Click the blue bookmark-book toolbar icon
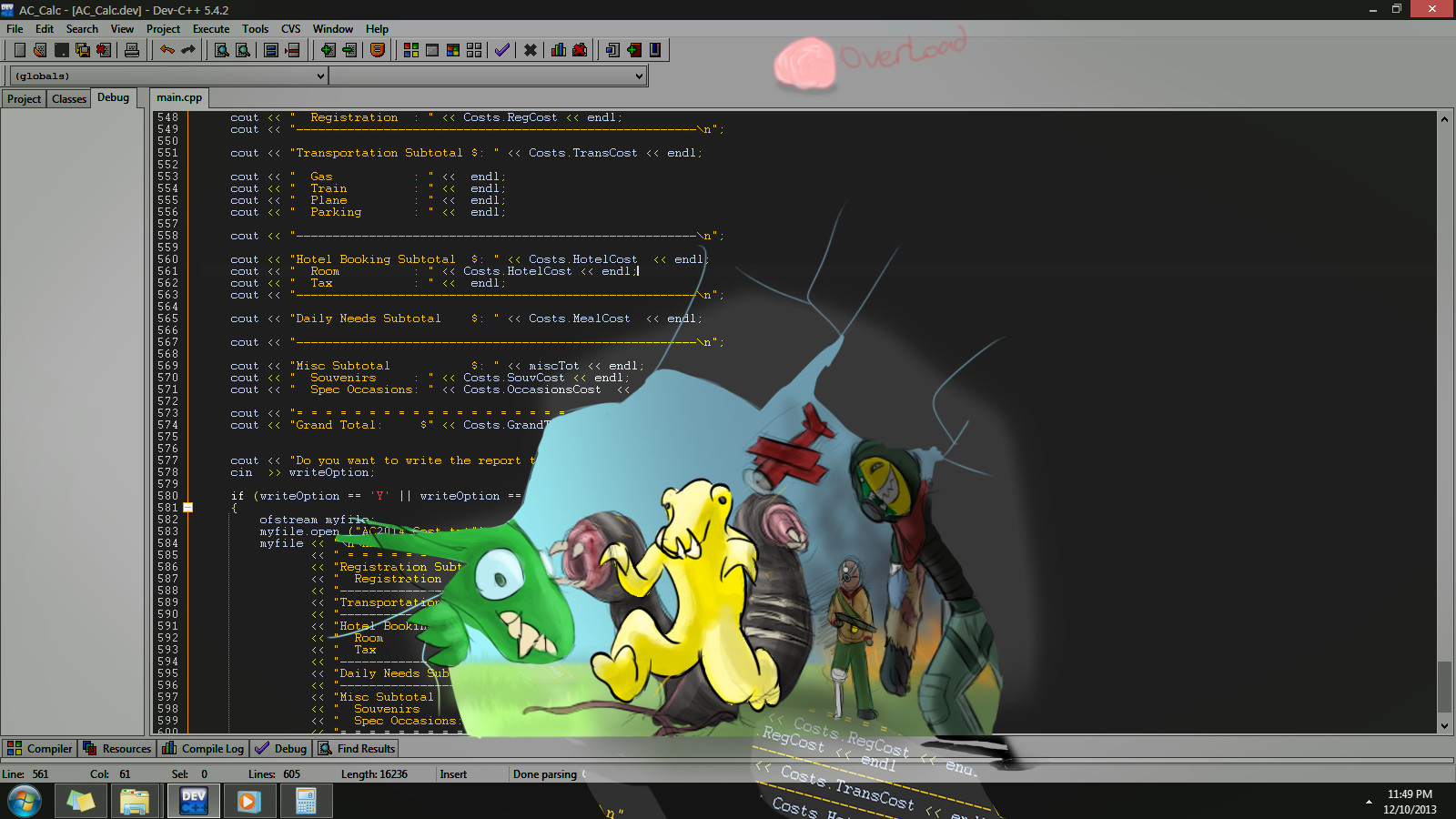Screen dimensions: 1456x819 655,50
